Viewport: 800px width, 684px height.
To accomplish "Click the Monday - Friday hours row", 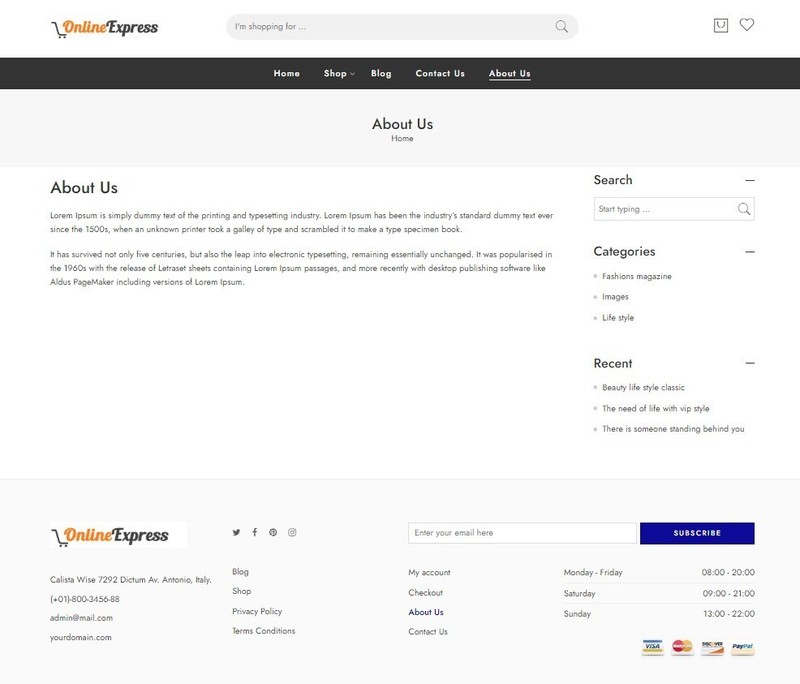I will pyautogui.click(x=659, y=572).
